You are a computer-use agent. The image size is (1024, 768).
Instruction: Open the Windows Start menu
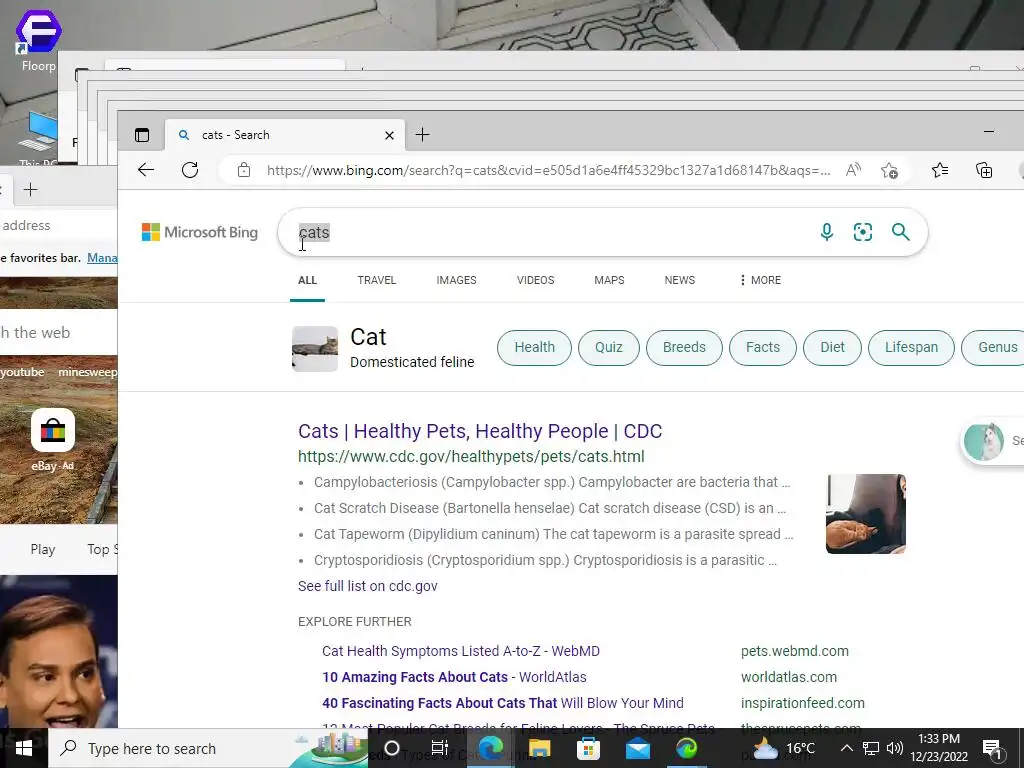(x=24, y=748)
